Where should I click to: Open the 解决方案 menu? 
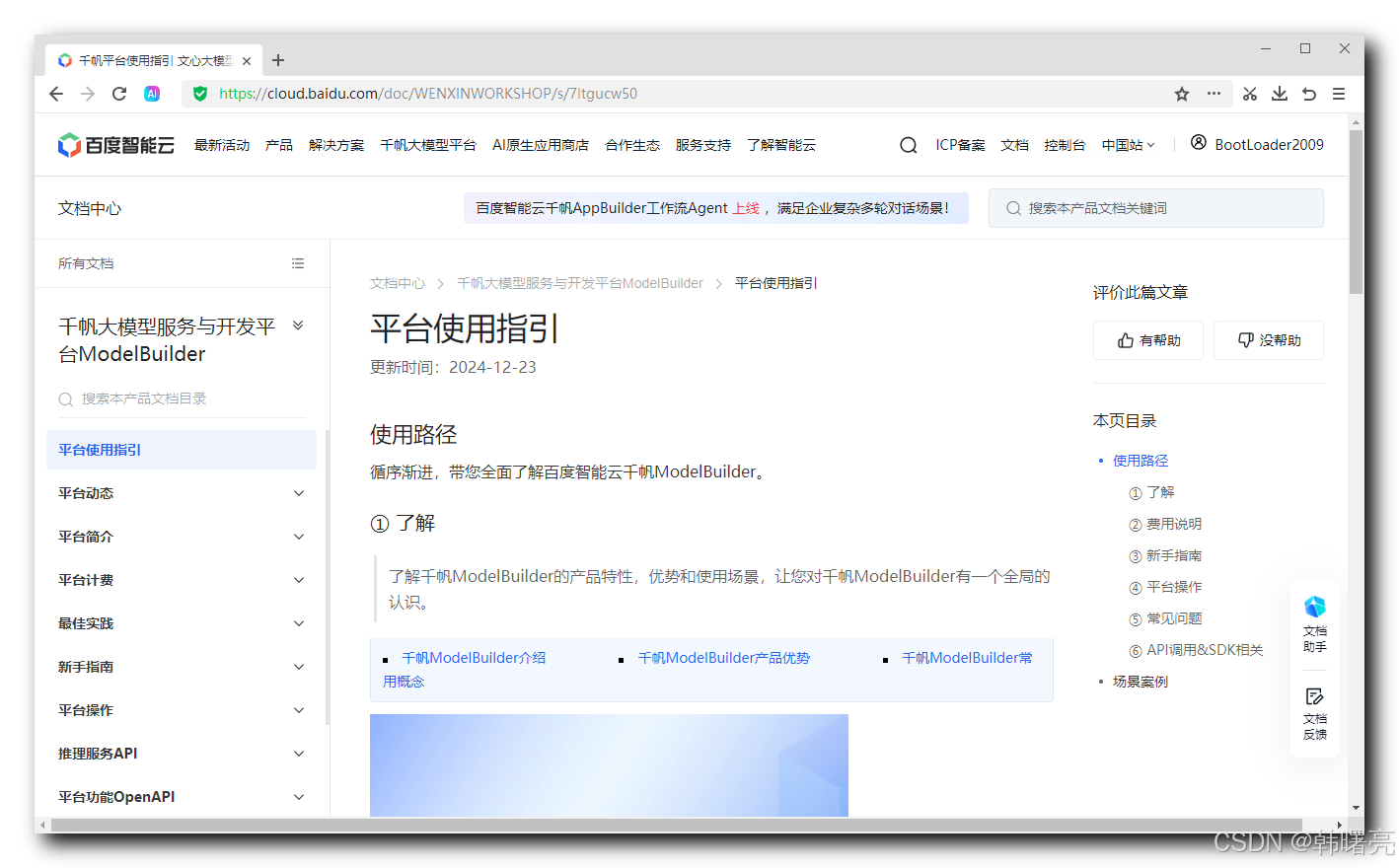tap(336, 145)
